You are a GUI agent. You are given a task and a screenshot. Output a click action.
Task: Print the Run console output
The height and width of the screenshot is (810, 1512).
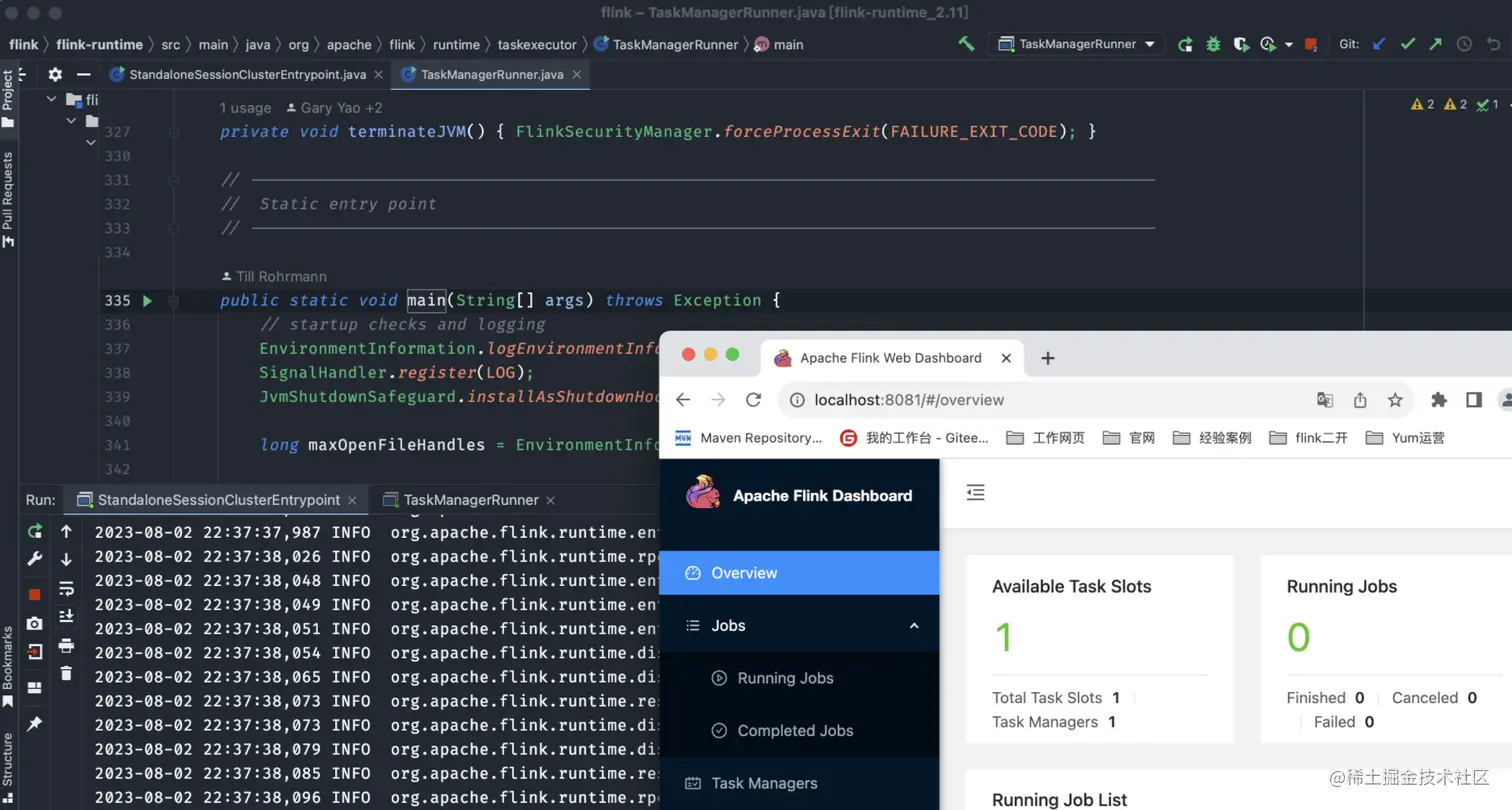[66, 645]
